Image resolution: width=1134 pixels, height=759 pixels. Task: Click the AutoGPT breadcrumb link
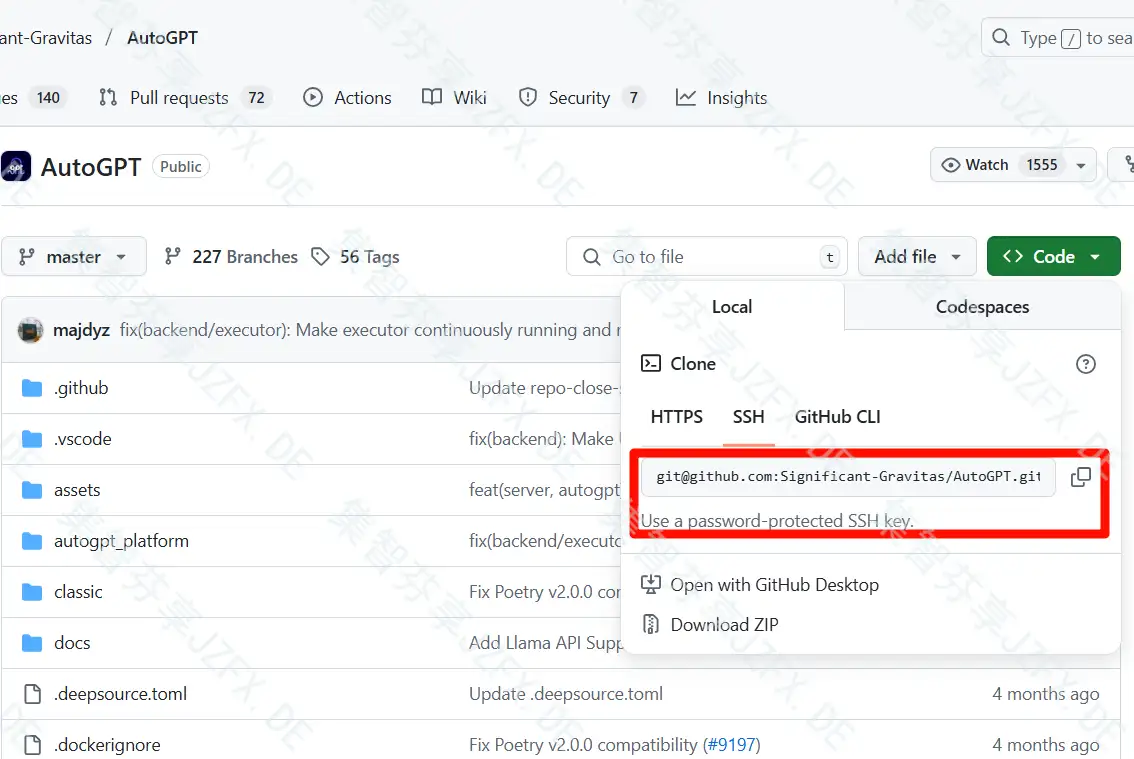pos(162,38)
